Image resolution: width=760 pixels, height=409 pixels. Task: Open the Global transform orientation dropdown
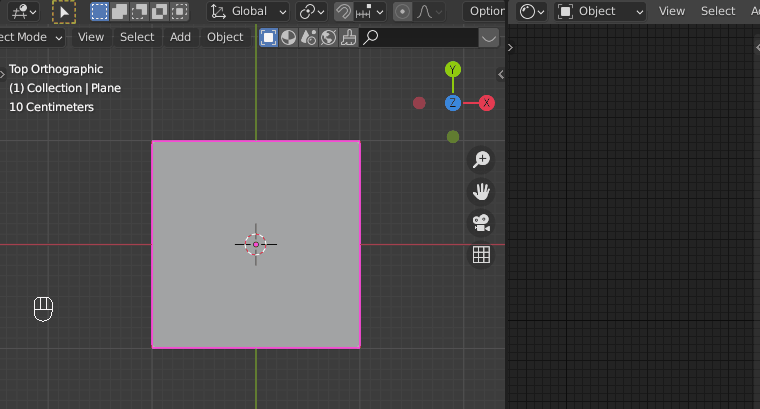tap(248, 12)
